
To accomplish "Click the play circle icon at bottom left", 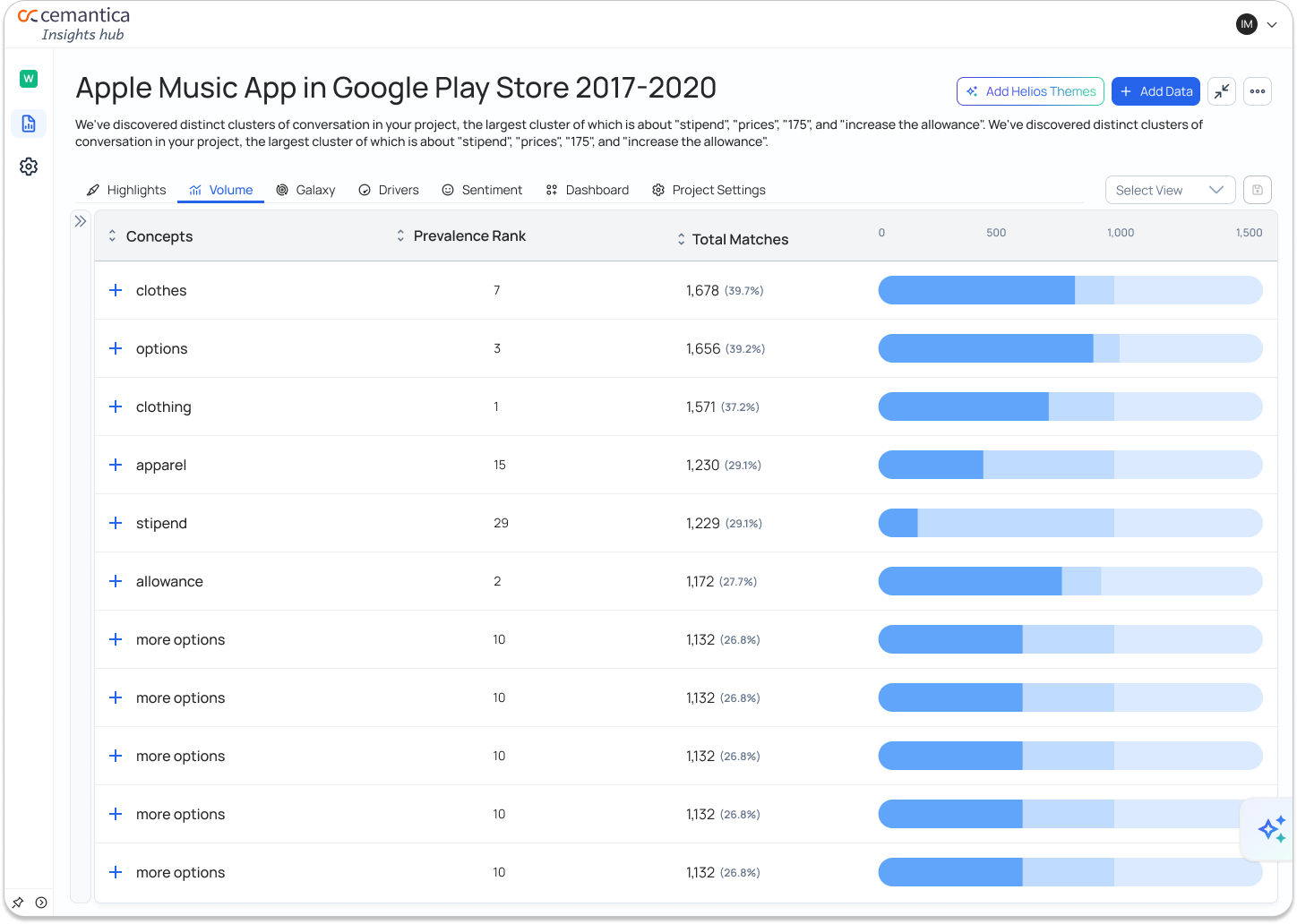I will 41,903.
